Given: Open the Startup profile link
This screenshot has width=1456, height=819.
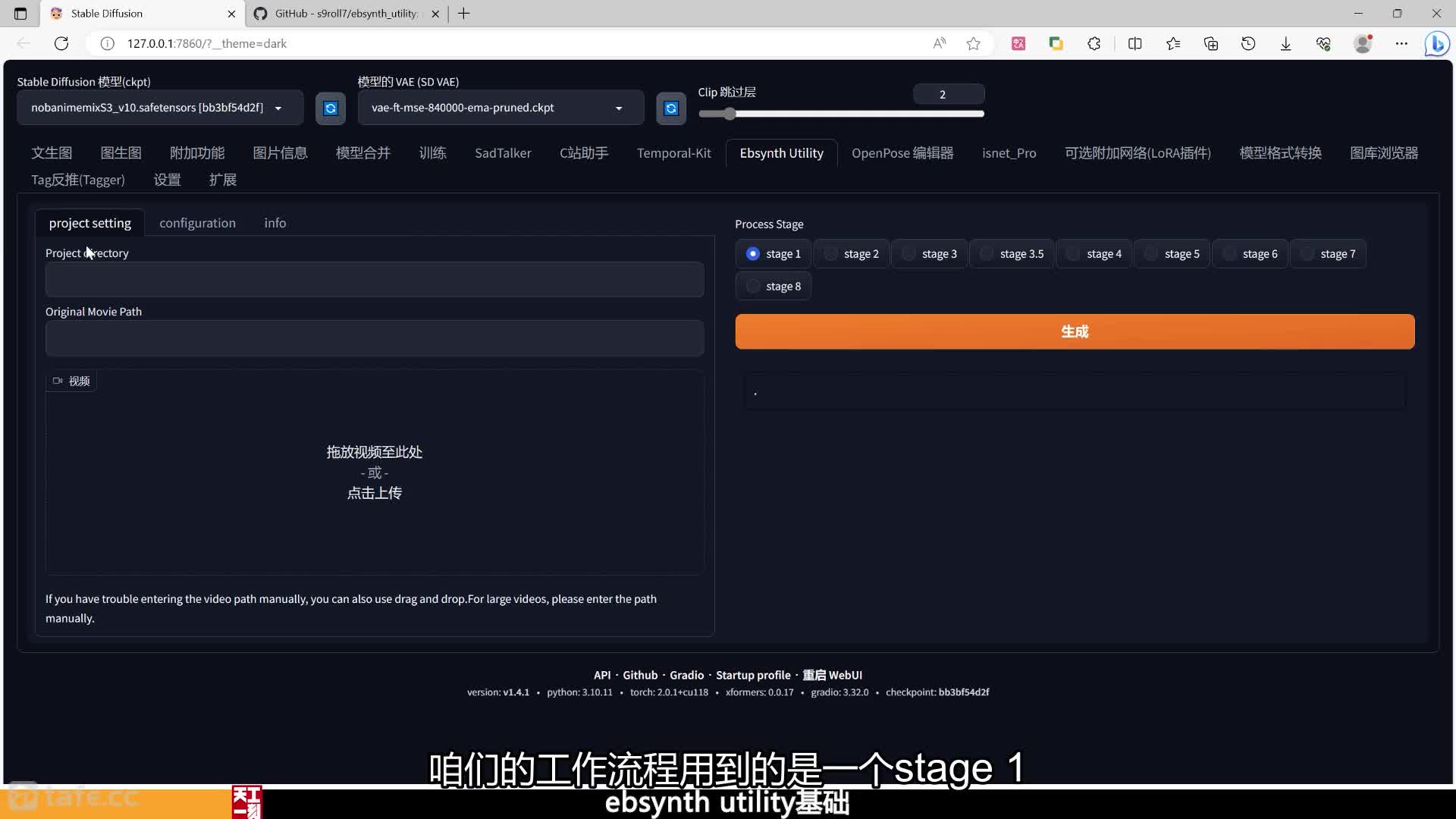Looking at the screenshot, I should (x=753, y=675).
